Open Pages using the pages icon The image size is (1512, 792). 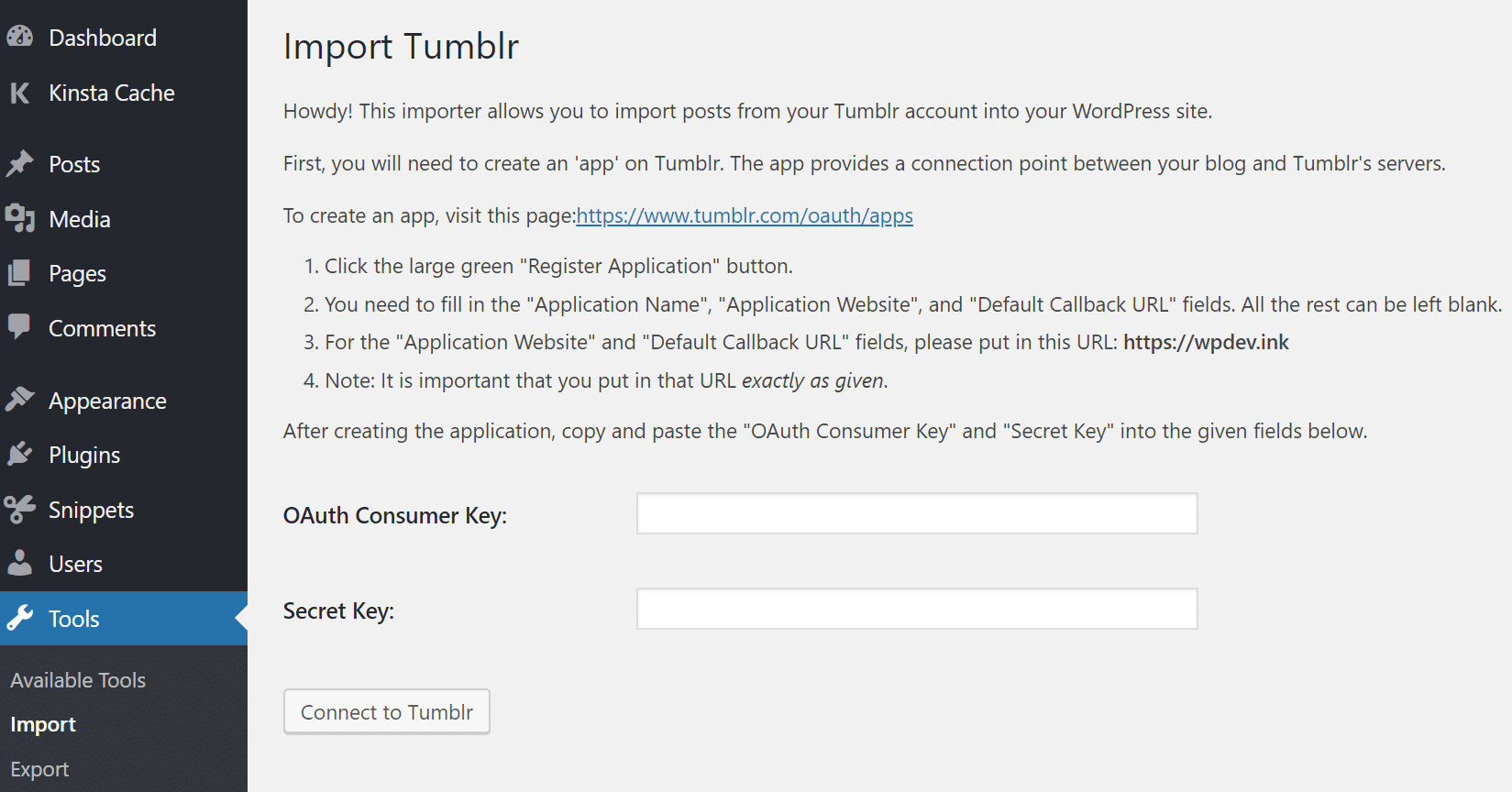click(20, 272)
